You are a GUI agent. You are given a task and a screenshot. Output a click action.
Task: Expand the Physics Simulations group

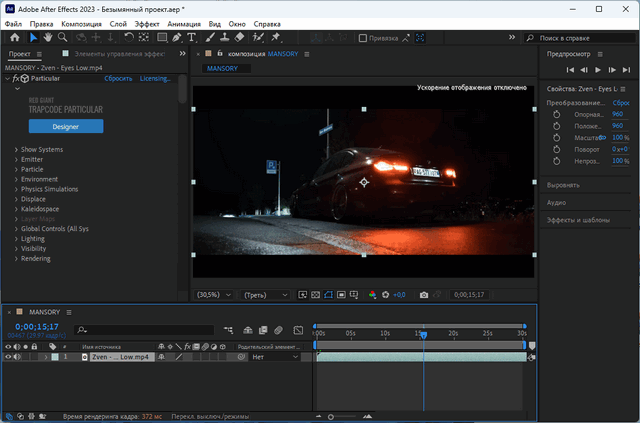(16, 189)
